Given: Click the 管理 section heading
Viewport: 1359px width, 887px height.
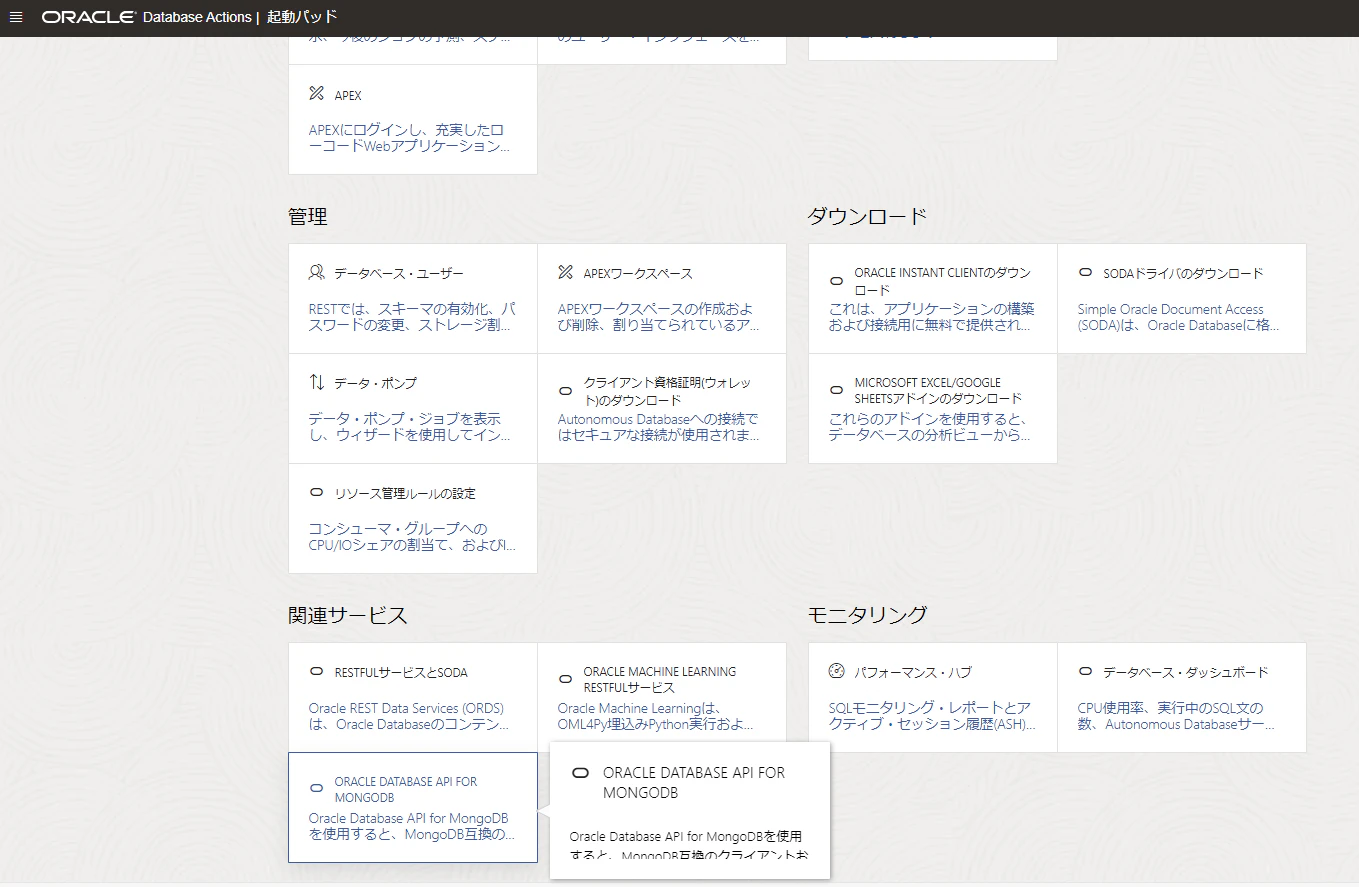Looking at the screenshot, I should (x=308, y=216).
